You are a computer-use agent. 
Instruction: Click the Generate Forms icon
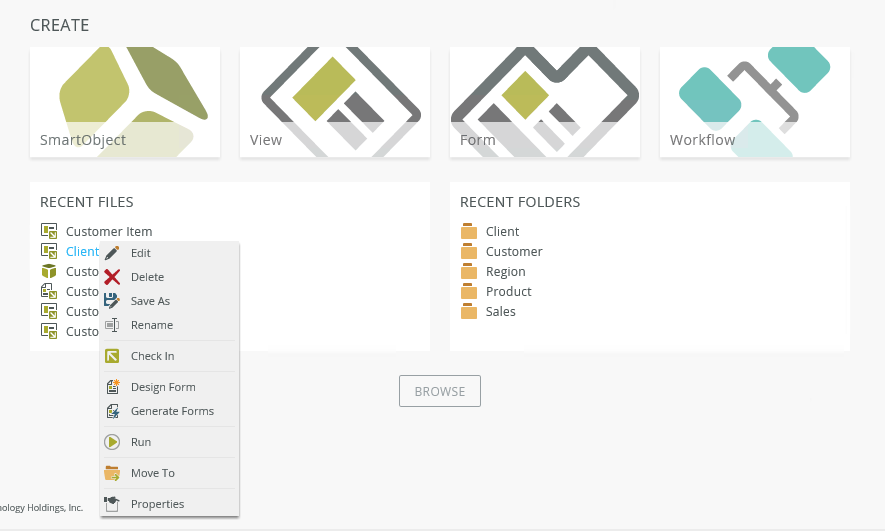(112, 411)
